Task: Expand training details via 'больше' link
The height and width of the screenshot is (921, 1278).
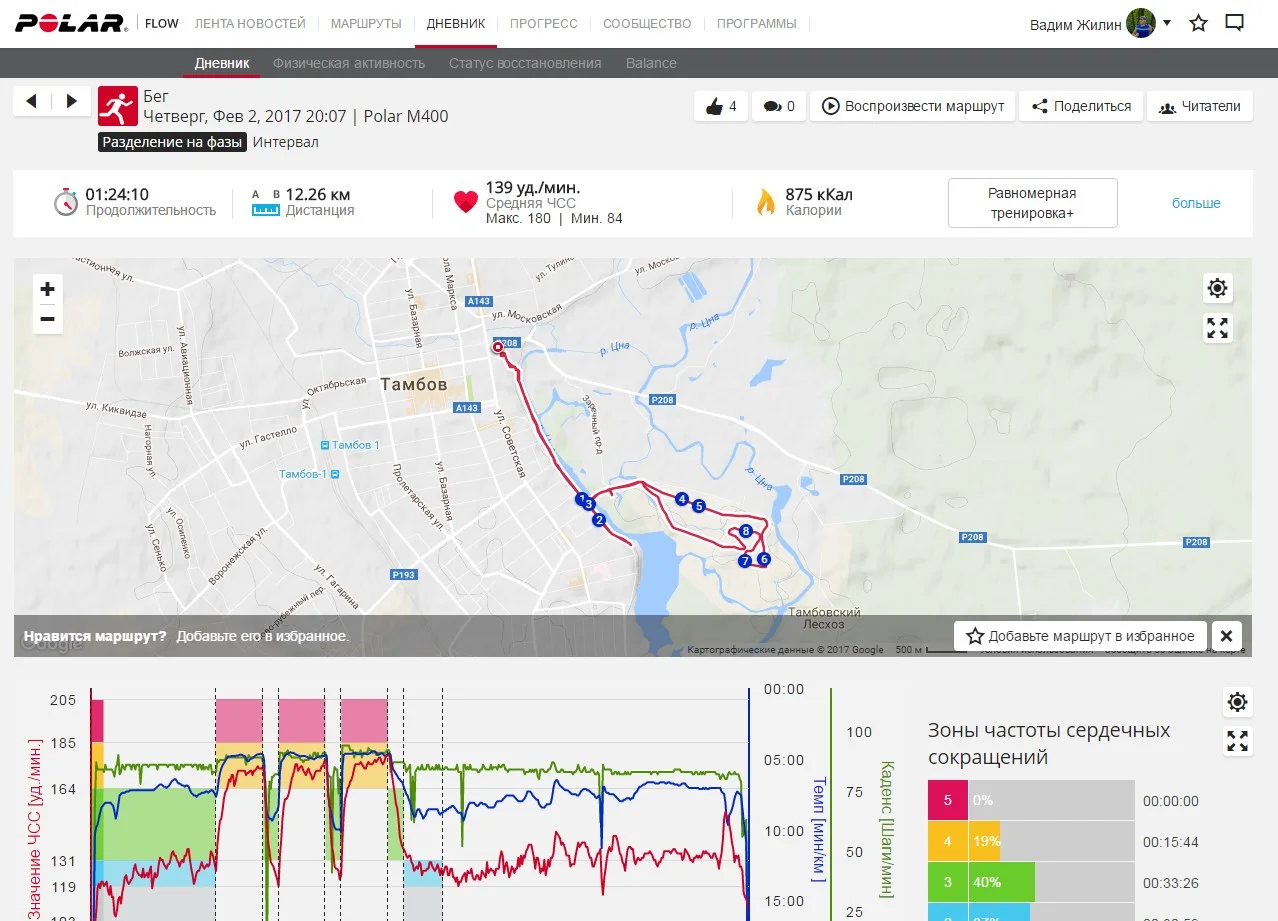Action: tap(1196, 203)
